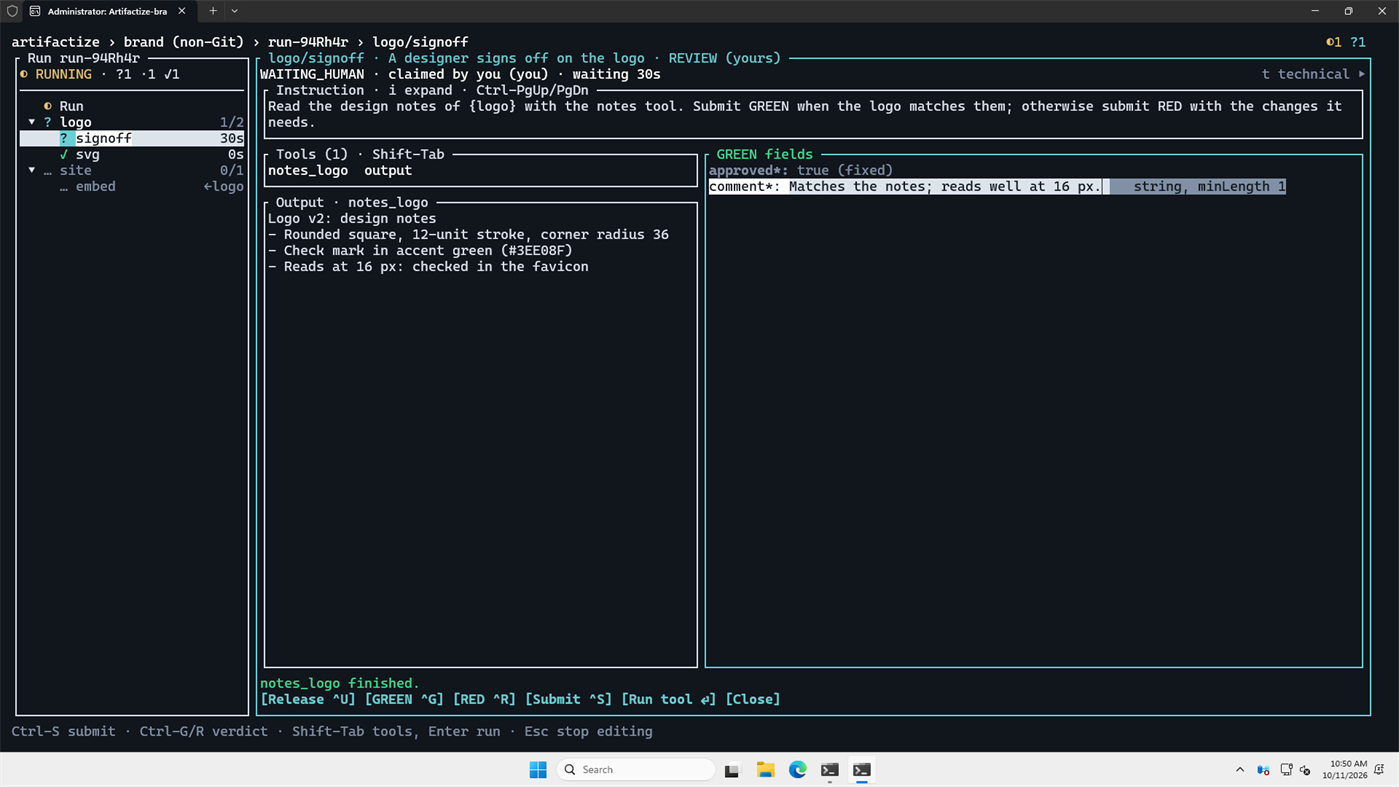Open the Windows Start menu
The image size is (1399, 787).
coord(538,769)
